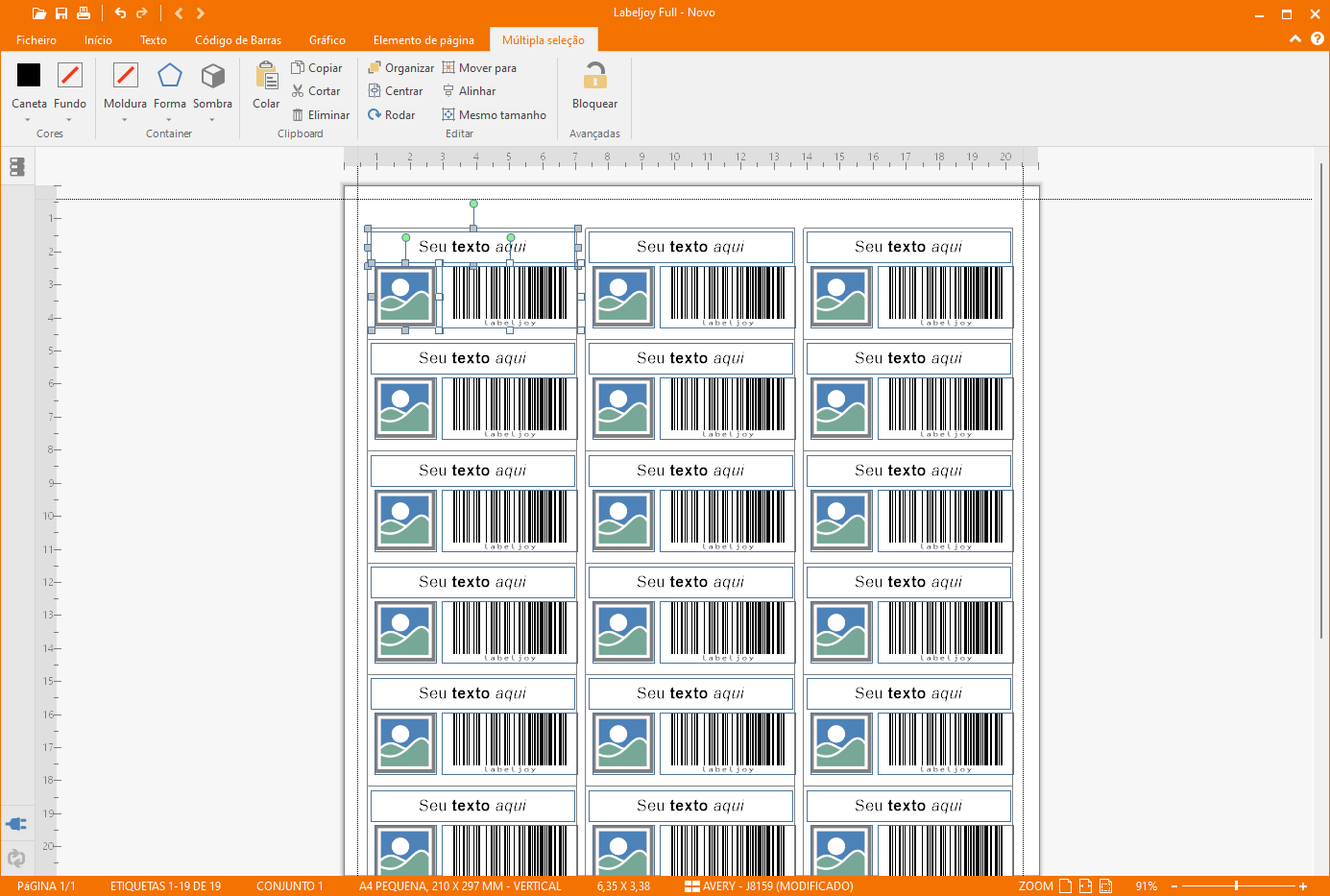Click the plug connection icon in left sidebar
This screenshot has height=896, width=1330.
pyautogui.click(x=16, y=824)
